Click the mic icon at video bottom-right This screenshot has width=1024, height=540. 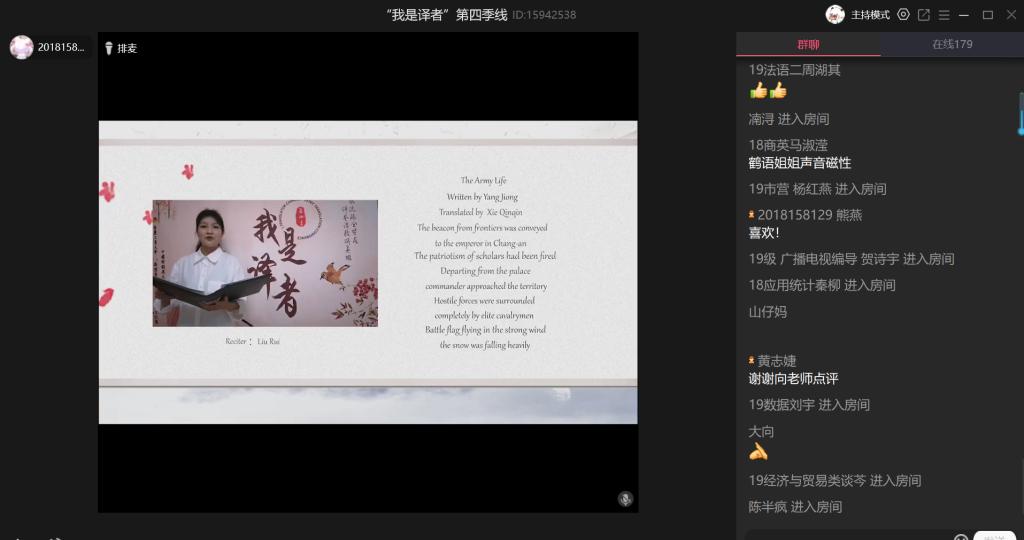pyautogui.click(x=625, y=498)
